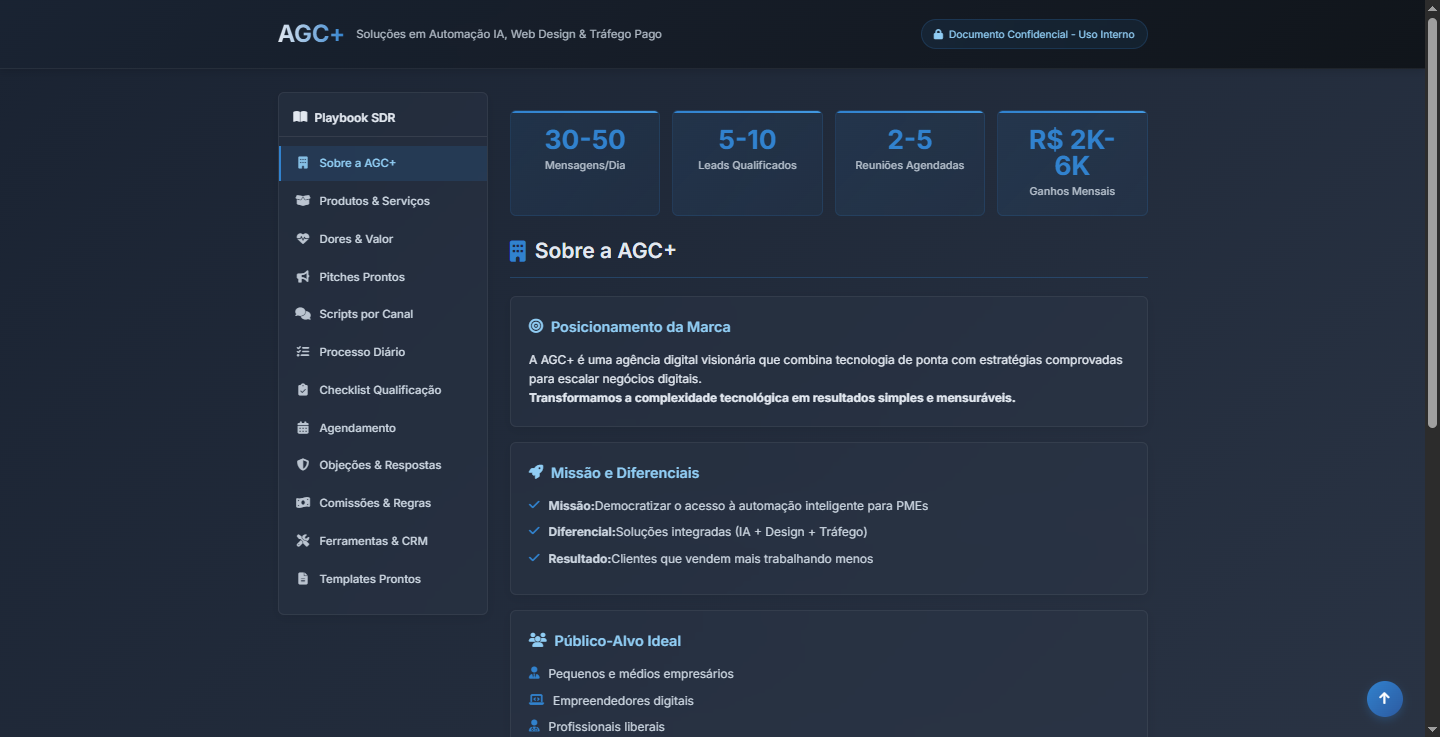Screen dimensions: 1440x737
Task: Click the scroll-to-top arrow button
Action: click(x=1384, y=698)
